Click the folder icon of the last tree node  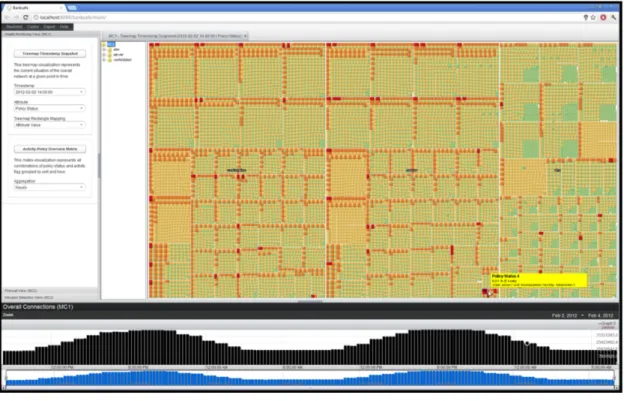[110, 60]
